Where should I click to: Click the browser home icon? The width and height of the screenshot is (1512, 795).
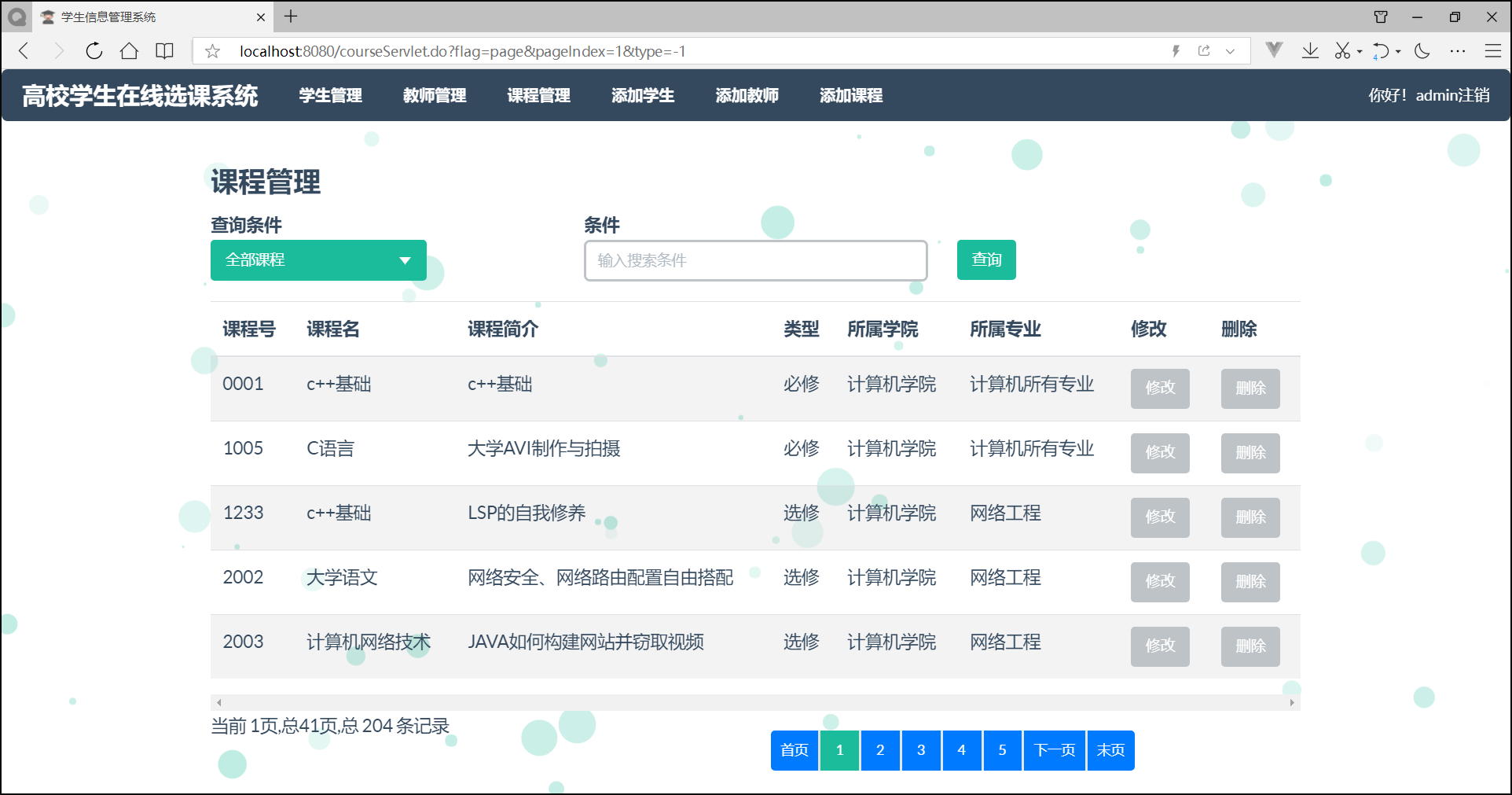click(x=129, y=50)
